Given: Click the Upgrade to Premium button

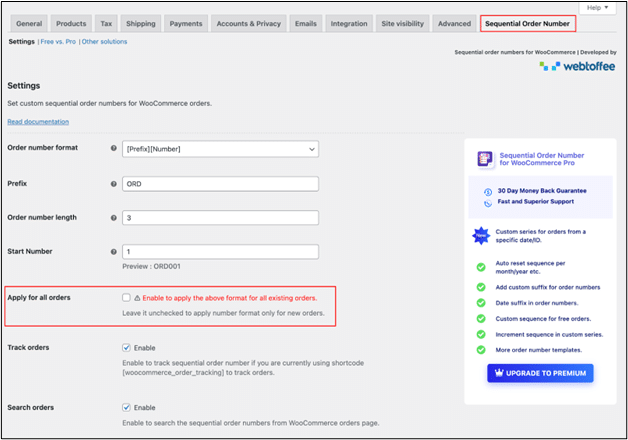Looking at the screenshot, I should click(x=540, y=373).
